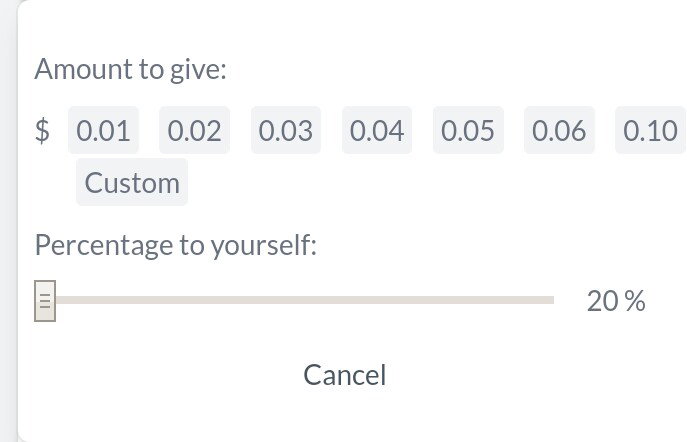Click the "Amount to give:" label
Viewport: 687px width, 442px height.
(x=131, y=69)
